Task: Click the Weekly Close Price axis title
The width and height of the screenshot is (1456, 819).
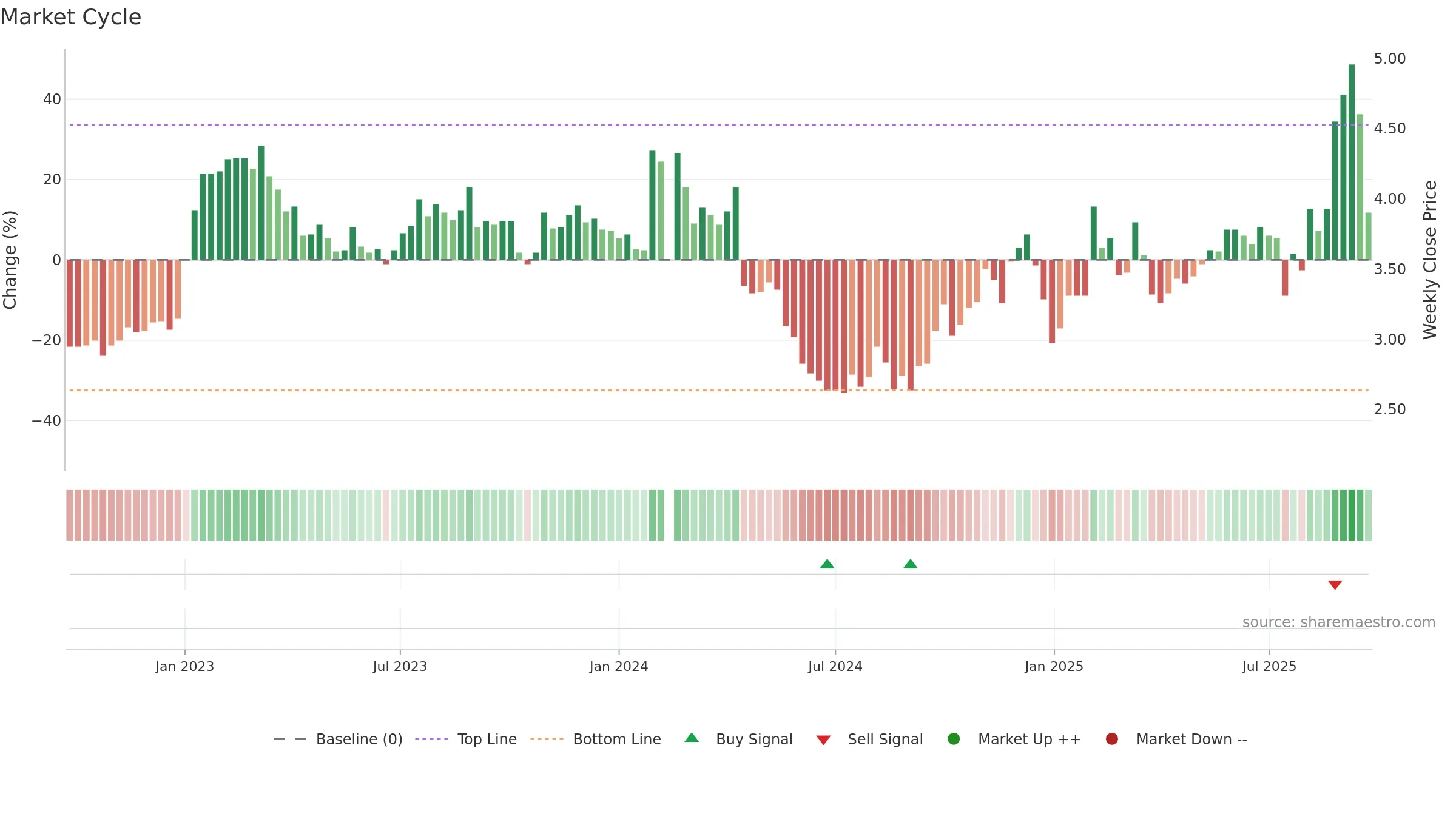Action: pyautogui.click(x=1430, y=260)
